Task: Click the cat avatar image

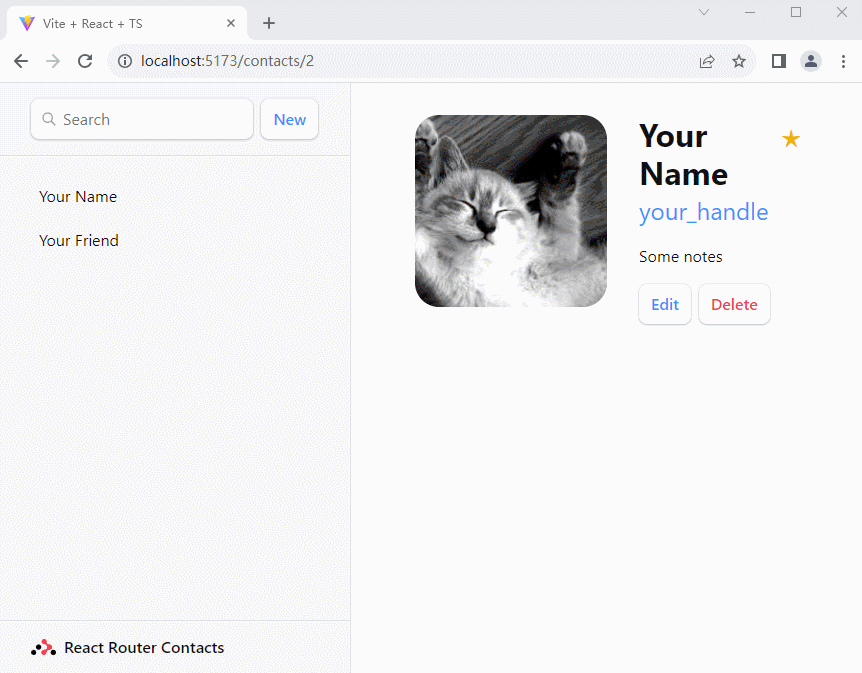Action: tap(510, 211)
